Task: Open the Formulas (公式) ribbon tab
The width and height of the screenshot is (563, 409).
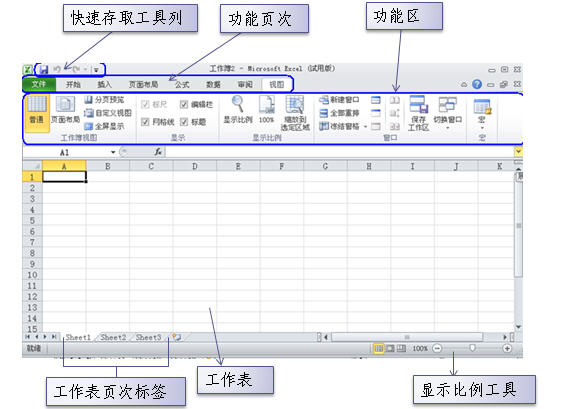Action: 182,84
